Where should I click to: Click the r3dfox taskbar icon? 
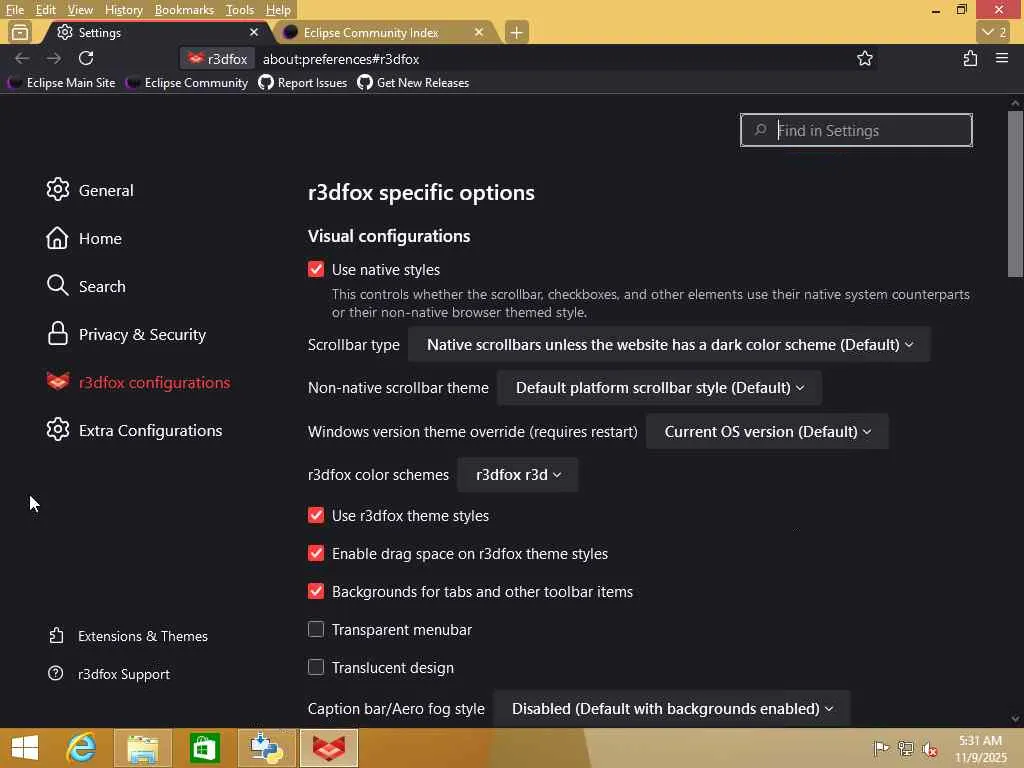[329, 748]
